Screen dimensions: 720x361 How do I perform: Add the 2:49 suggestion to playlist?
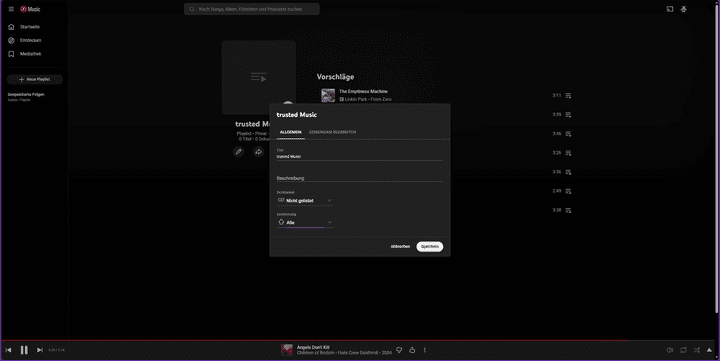point(568,191)
